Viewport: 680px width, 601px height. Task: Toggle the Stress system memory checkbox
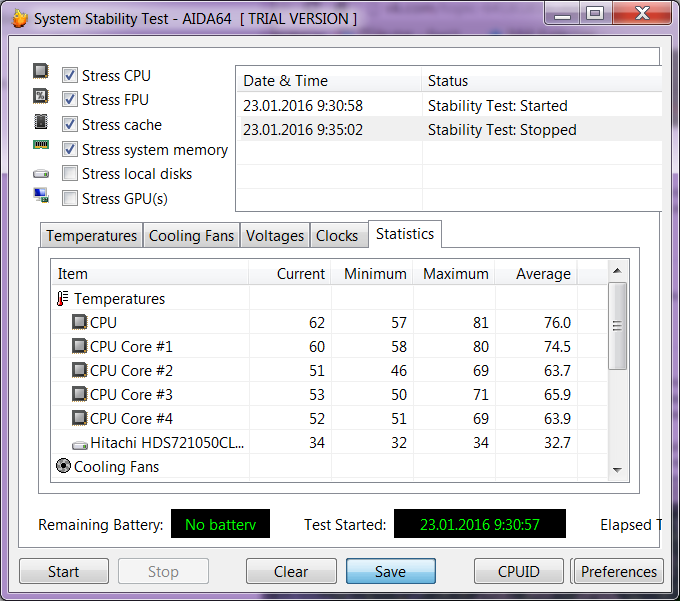[x=70, y=149]
